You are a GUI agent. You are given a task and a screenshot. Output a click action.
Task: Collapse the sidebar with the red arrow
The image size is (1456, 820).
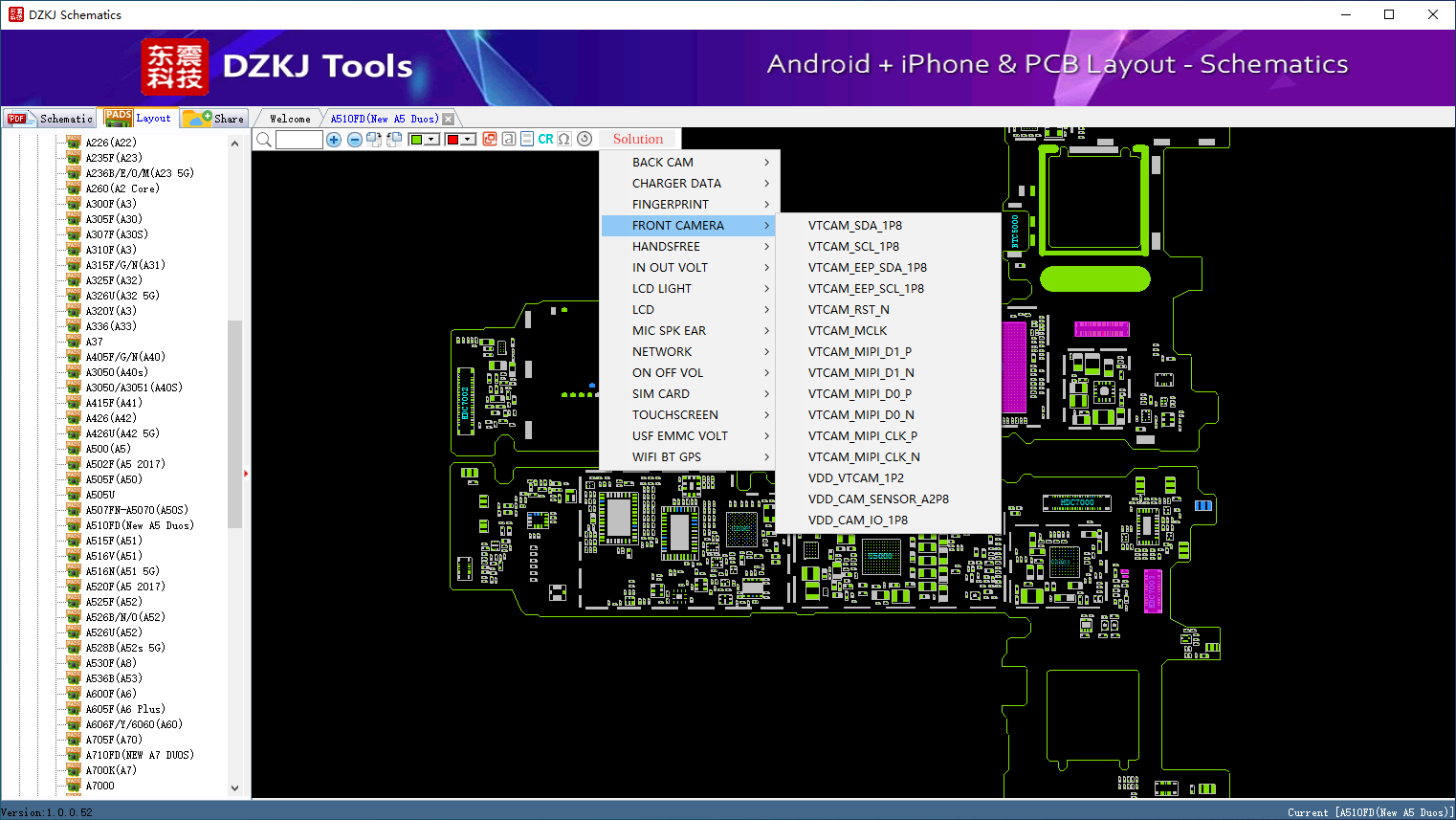point(246,473)
